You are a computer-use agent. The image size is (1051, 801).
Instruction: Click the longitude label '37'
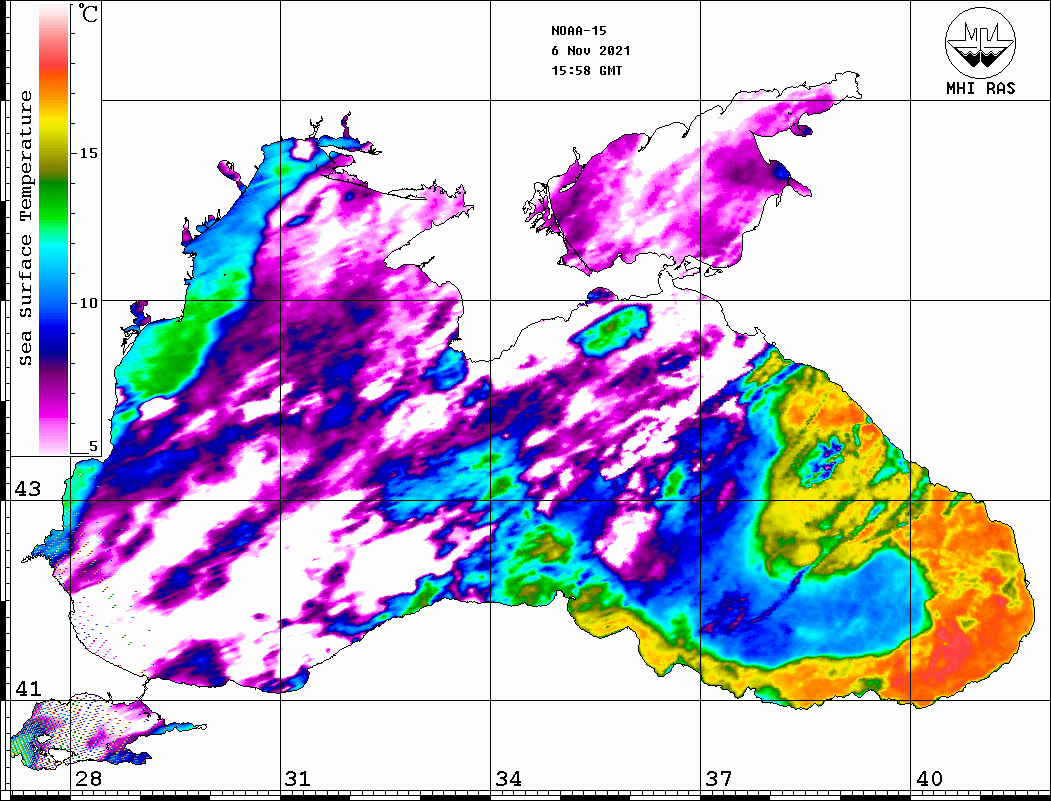click(719, 779)
